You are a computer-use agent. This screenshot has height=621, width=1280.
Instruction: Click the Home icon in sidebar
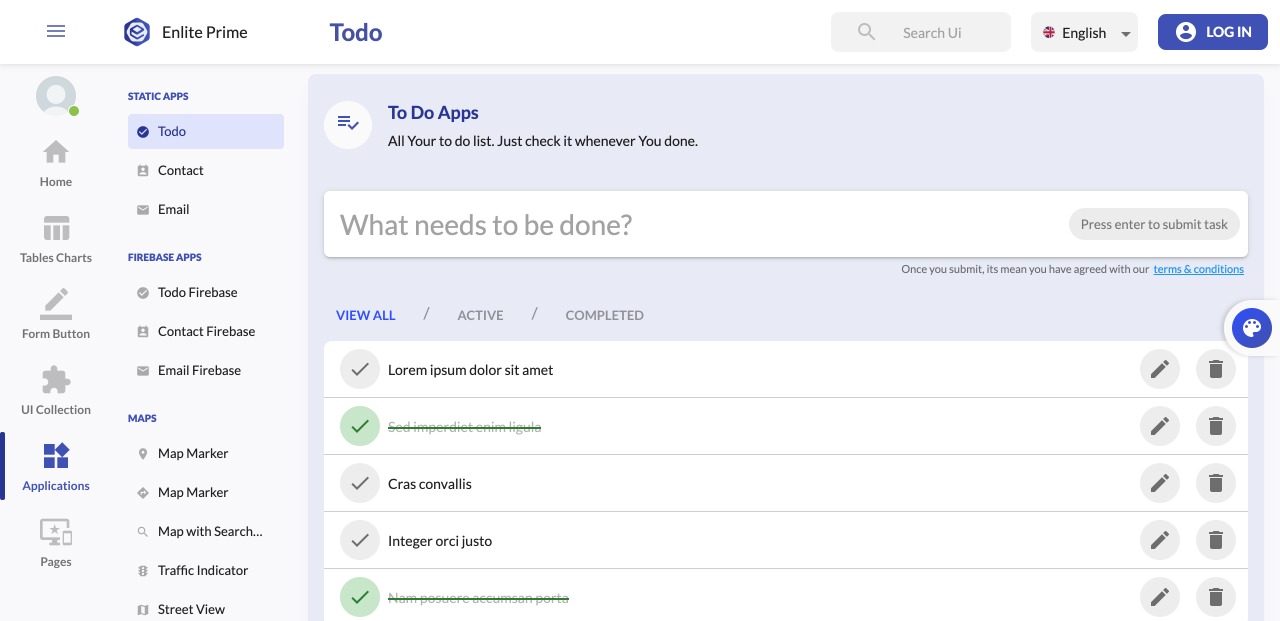56,153
